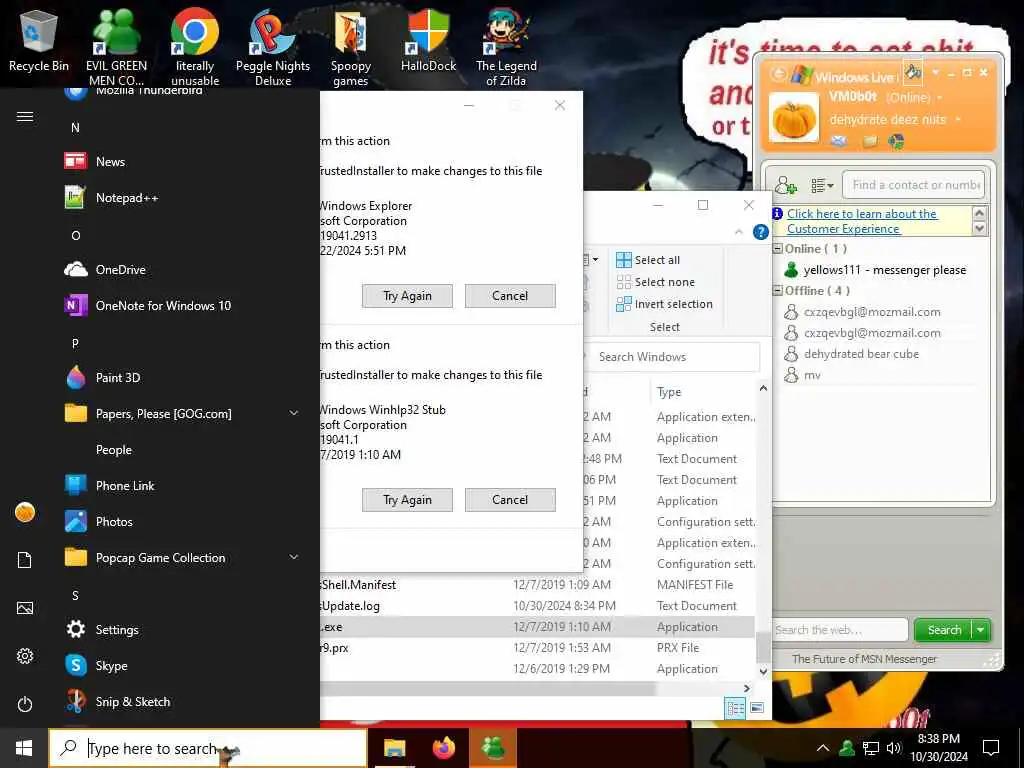Open the contact list layout dropdown

(x=822, y=185)
